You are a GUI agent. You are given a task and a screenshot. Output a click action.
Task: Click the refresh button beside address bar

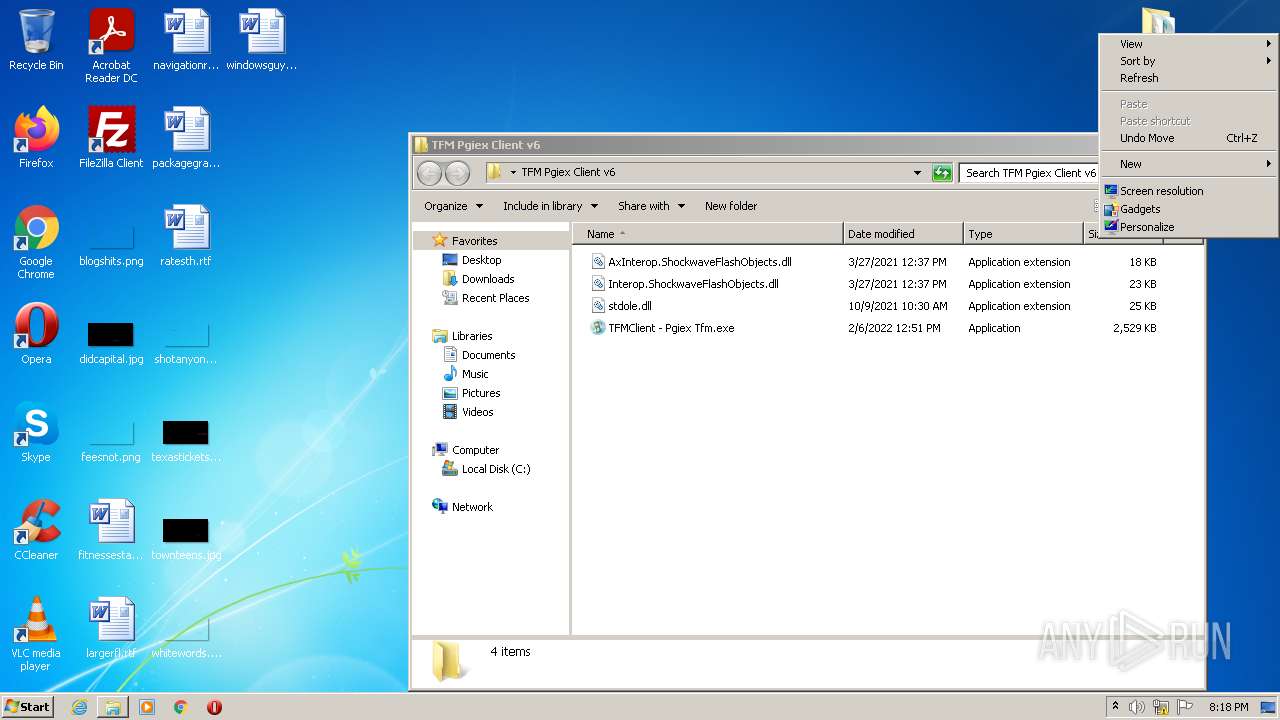pos(942,173)
